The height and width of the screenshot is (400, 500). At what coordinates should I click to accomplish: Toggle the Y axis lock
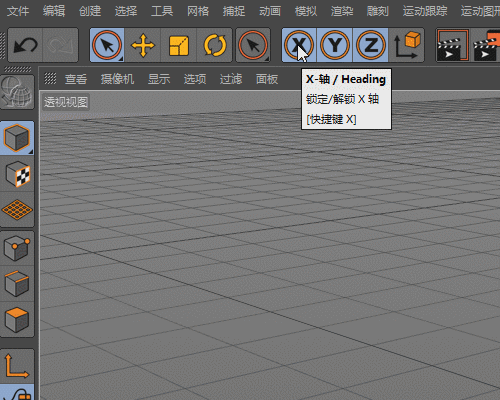335,45
